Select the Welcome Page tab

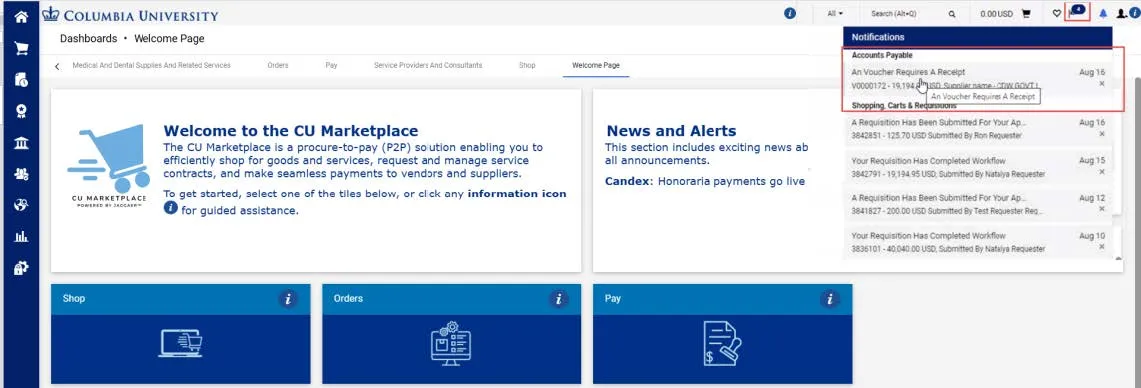(x=596, y=66)
